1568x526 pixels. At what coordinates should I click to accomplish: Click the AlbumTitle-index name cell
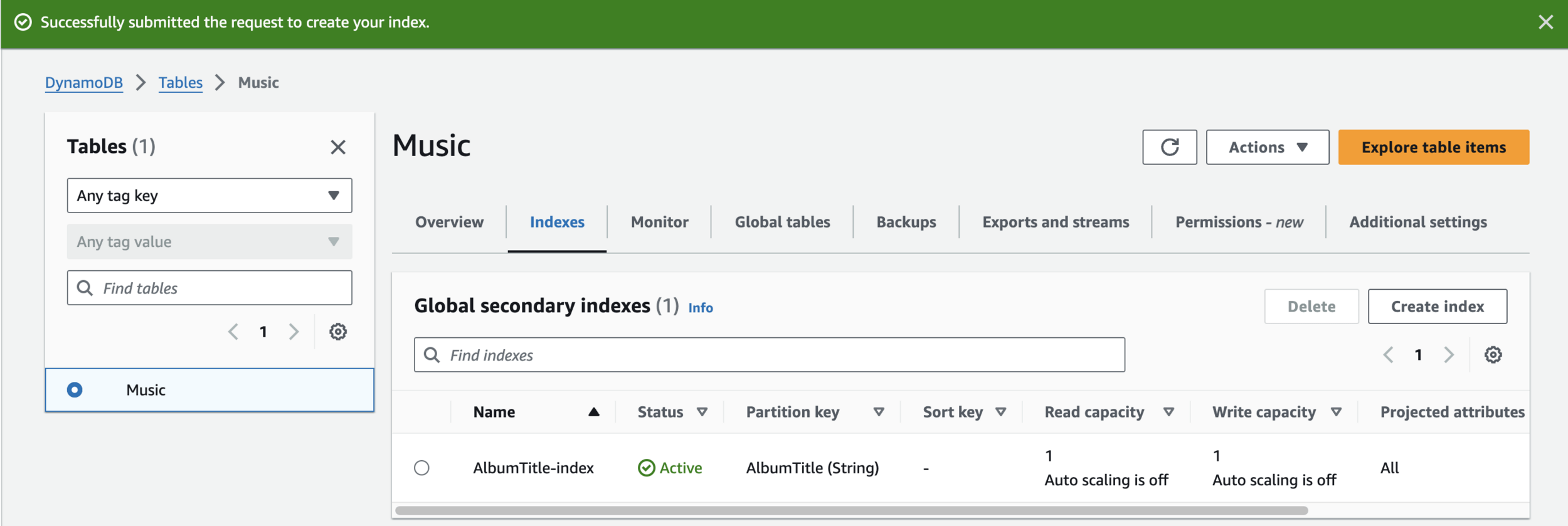click(x=533, y=468)
